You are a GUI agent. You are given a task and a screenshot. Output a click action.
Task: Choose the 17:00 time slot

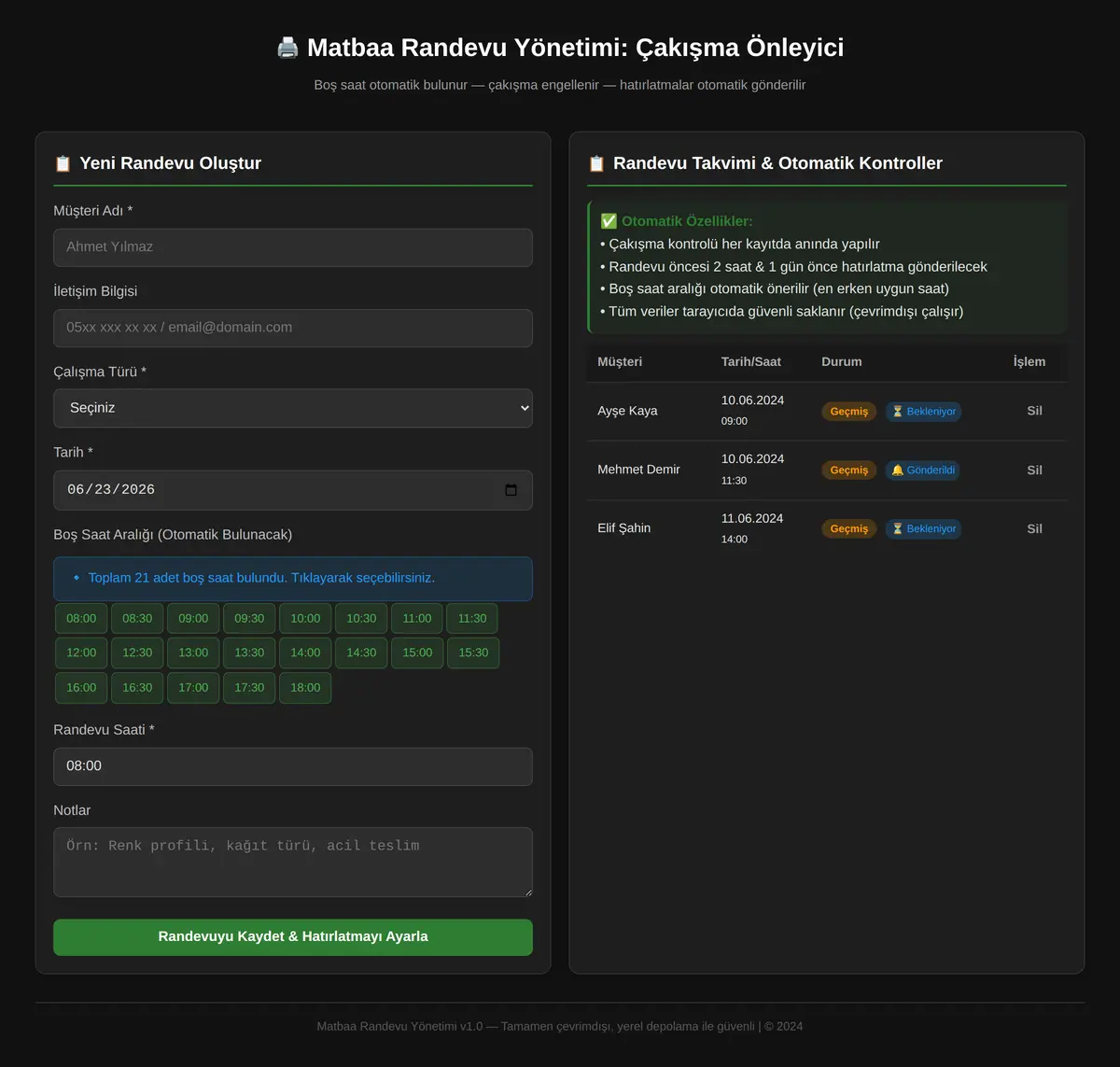coord(193,687)
